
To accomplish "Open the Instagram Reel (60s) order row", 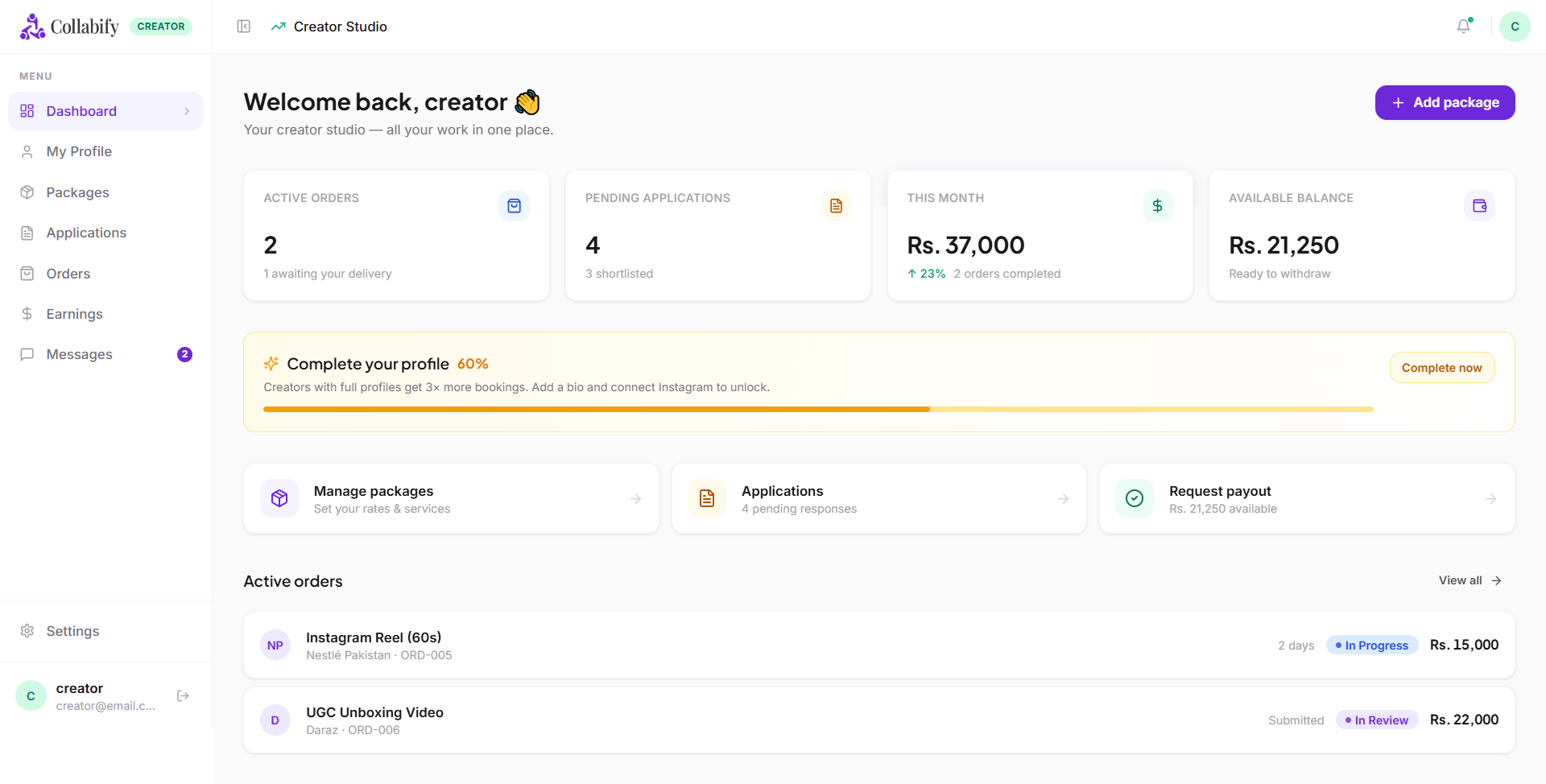I will coord(878,645).
